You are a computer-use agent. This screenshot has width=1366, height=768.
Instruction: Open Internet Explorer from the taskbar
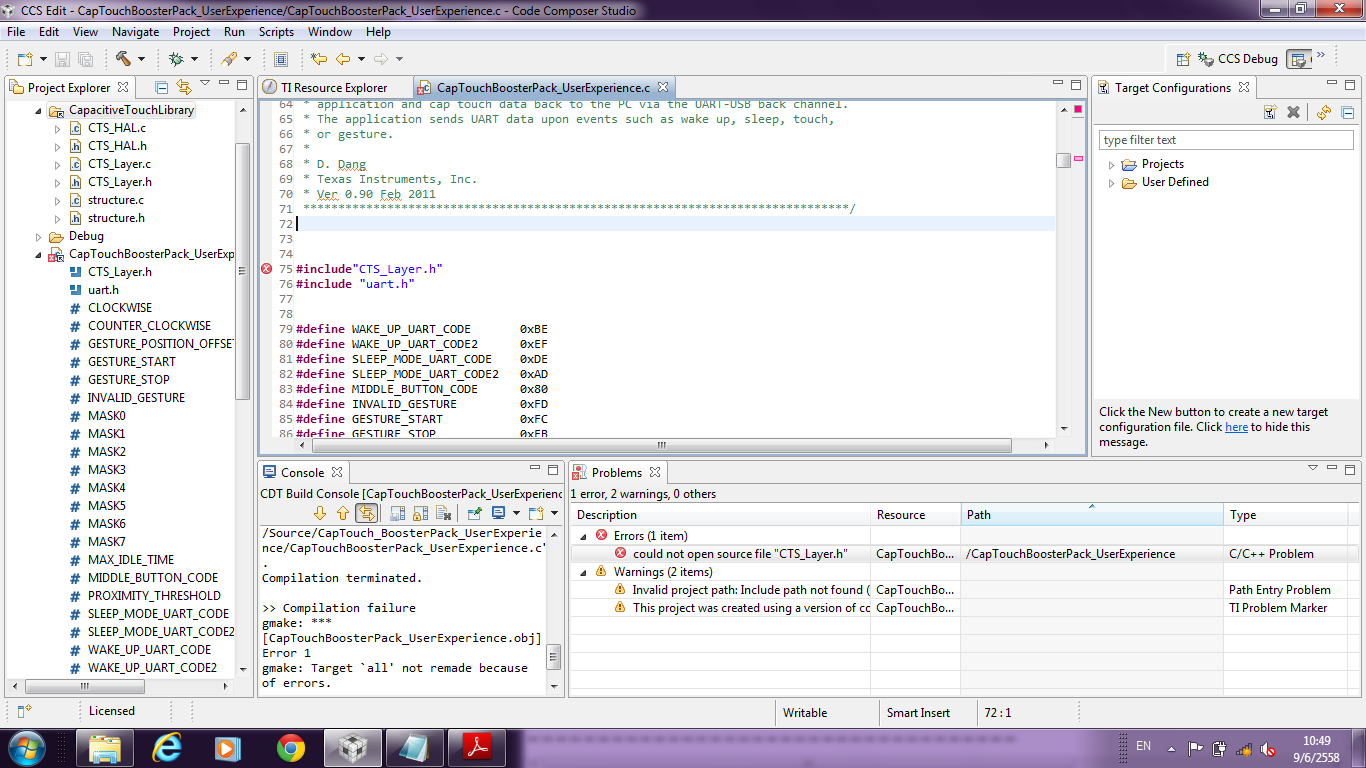[166, 747]
